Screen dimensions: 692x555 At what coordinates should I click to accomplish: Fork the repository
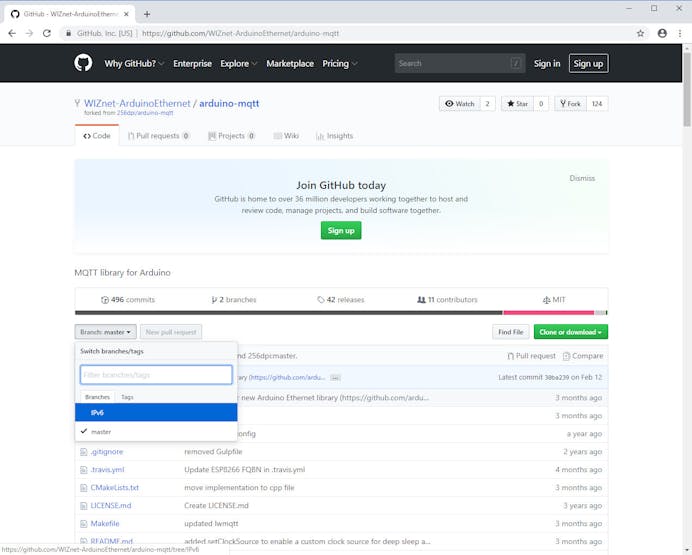point(570,104)
